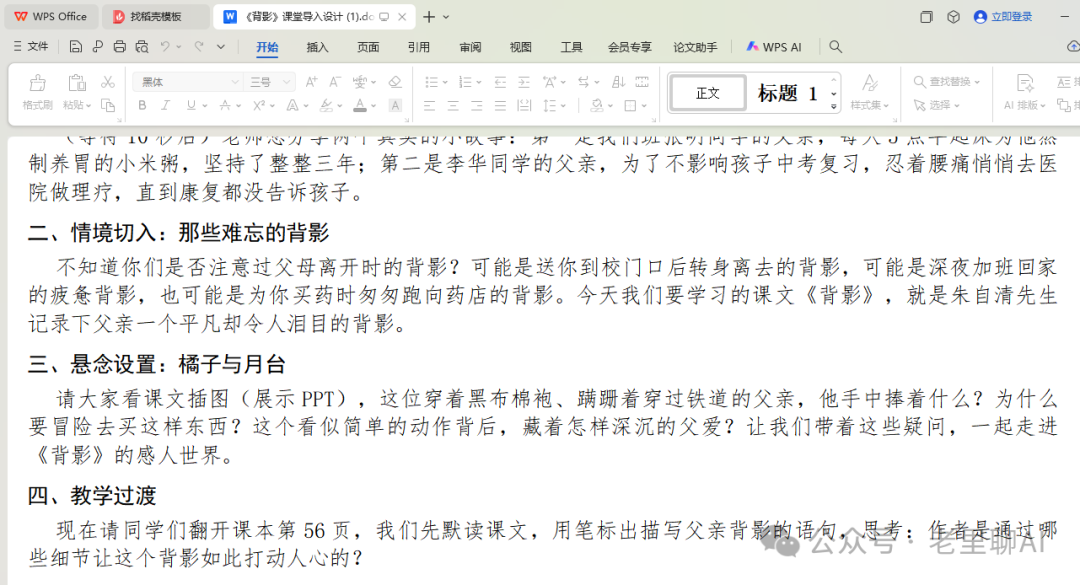Select the Format Painter (格式刷) tool

tap(37, 92)
